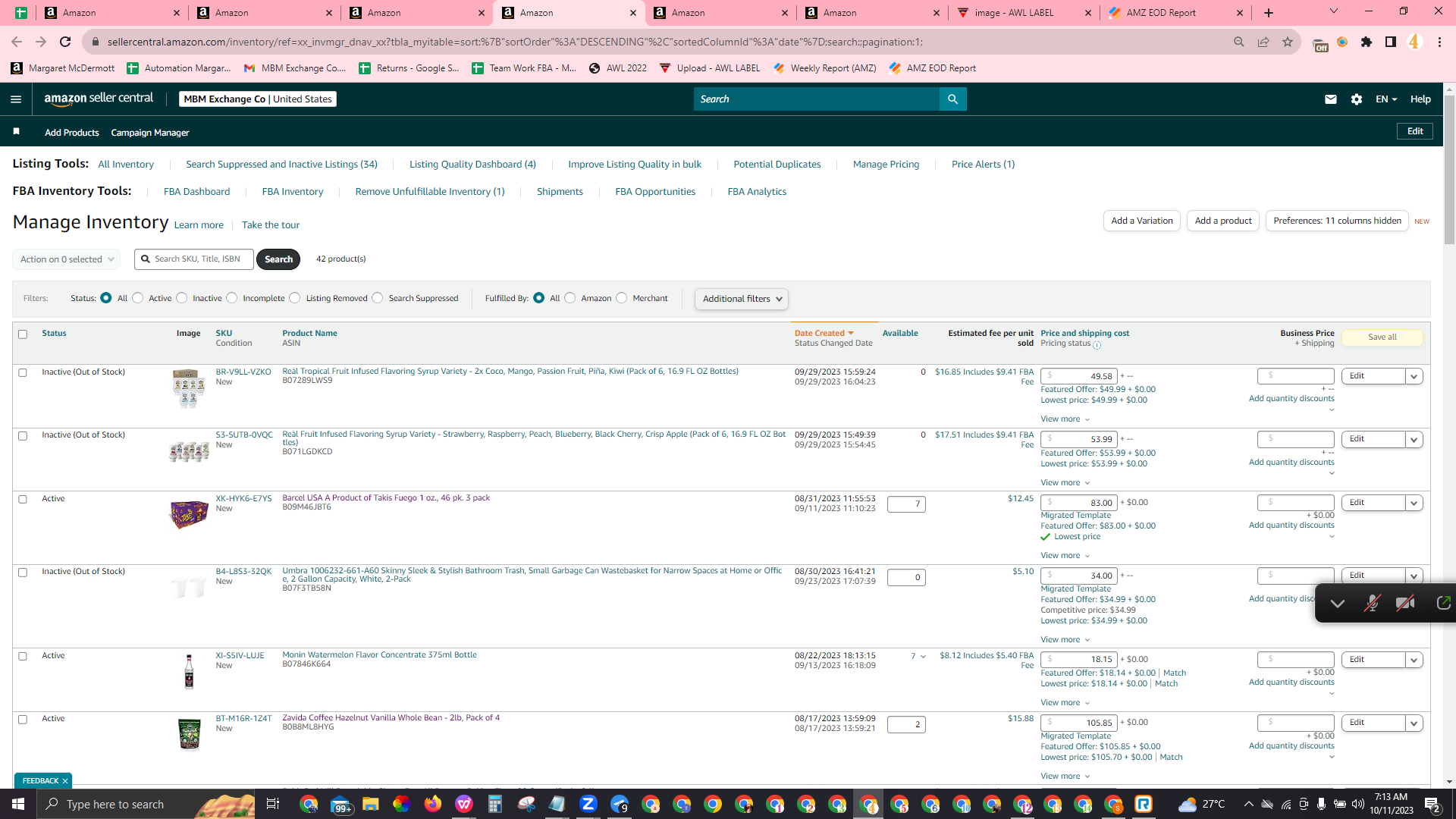
Task: Check the BR-V9LL-VZKO row checkbox
Action: click(23, 373)
